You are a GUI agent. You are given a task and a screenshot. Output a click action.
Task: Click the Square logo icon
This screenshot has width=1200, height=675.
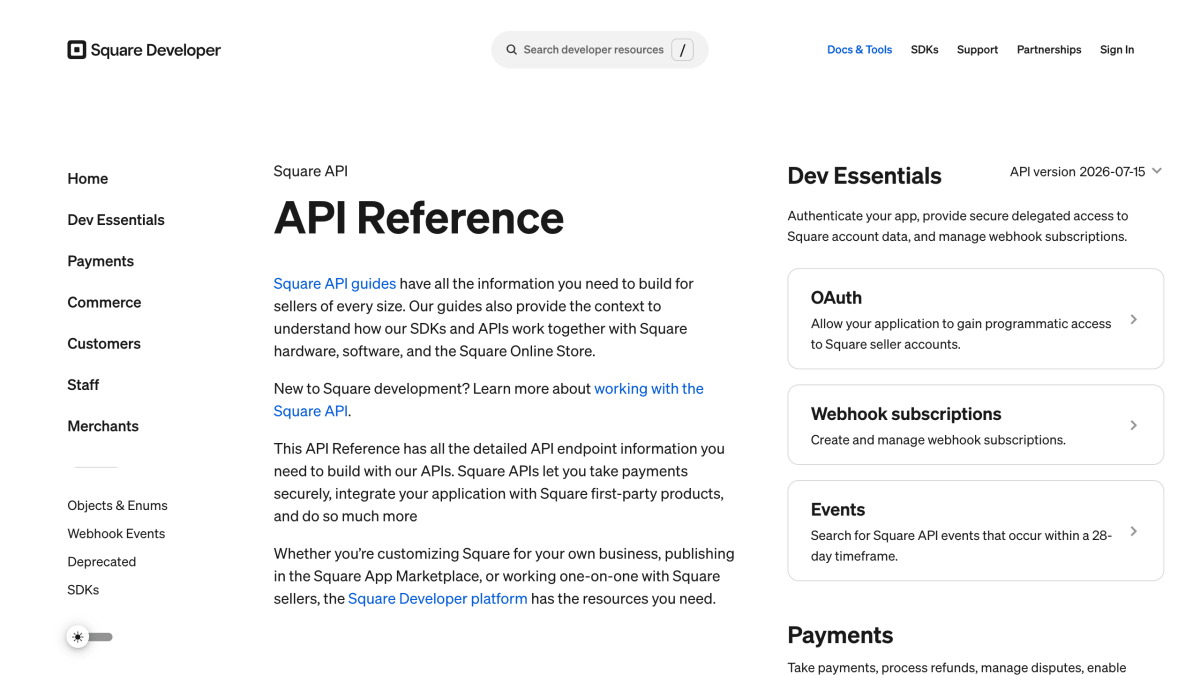pyautogui.click(x=77, y=50)
